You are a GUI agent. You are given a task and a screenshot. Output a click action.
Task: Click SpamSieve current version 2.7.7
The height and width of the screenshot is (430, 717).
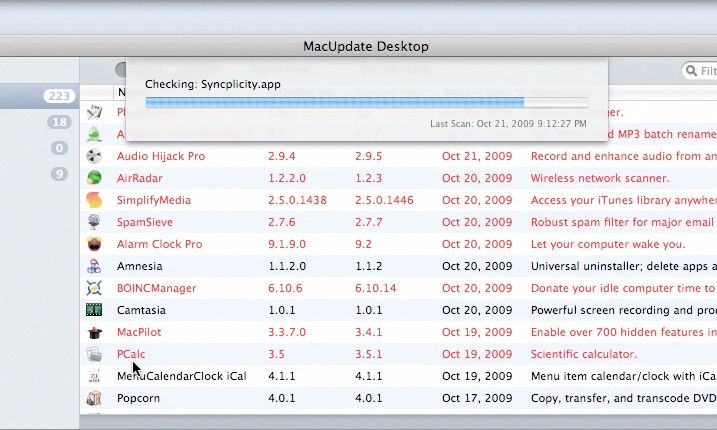(x=369, y=222)
